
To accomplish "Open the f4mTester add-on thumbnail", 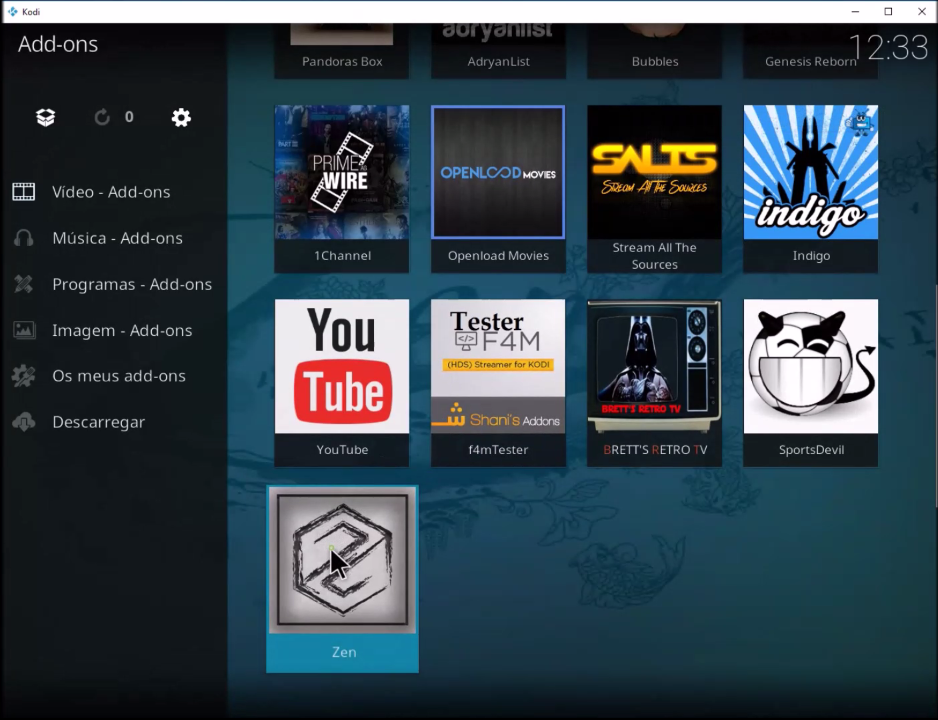I will point(498,366).
